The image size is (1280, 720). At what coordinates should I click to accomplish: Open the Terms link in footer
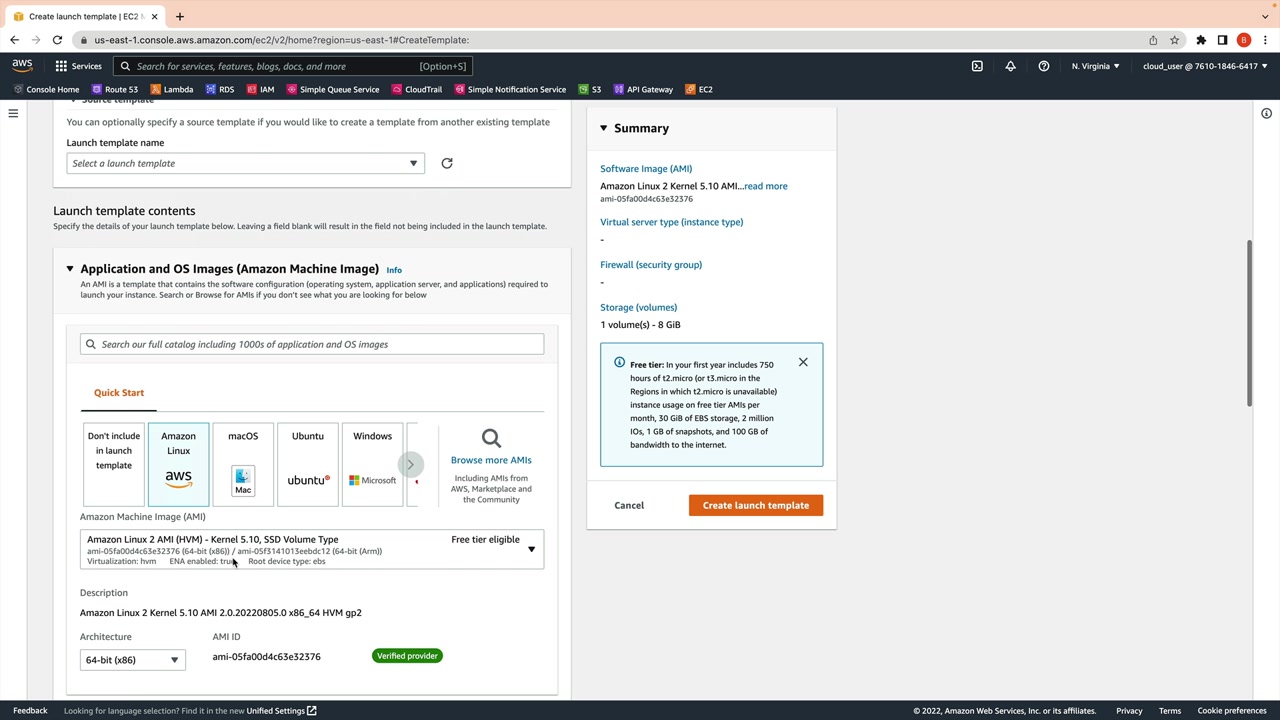click(1170, 711)
